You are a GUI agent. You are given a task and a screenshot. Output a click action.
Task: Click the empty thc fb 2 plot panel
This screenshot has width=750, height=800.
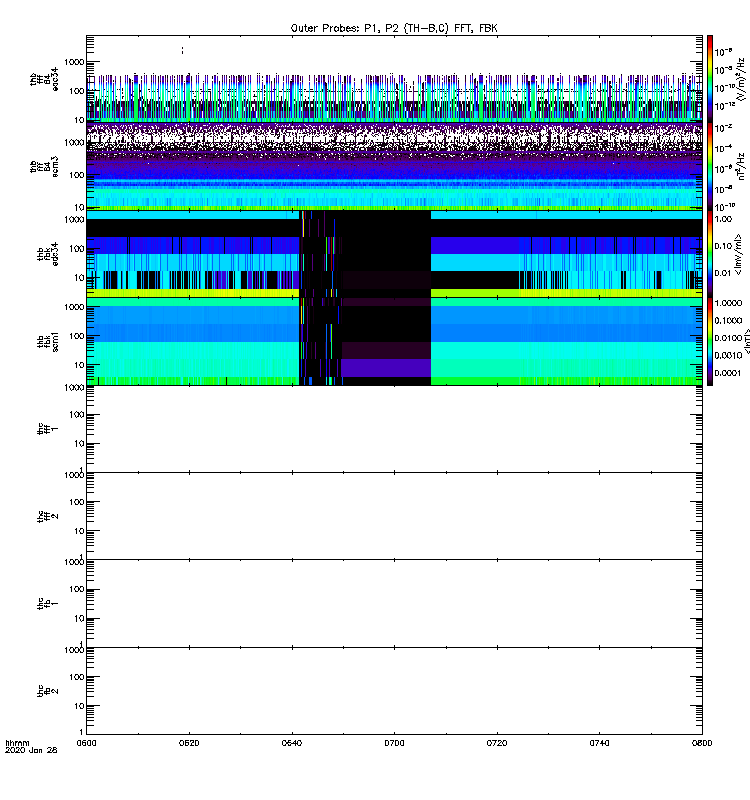[394, 691]
